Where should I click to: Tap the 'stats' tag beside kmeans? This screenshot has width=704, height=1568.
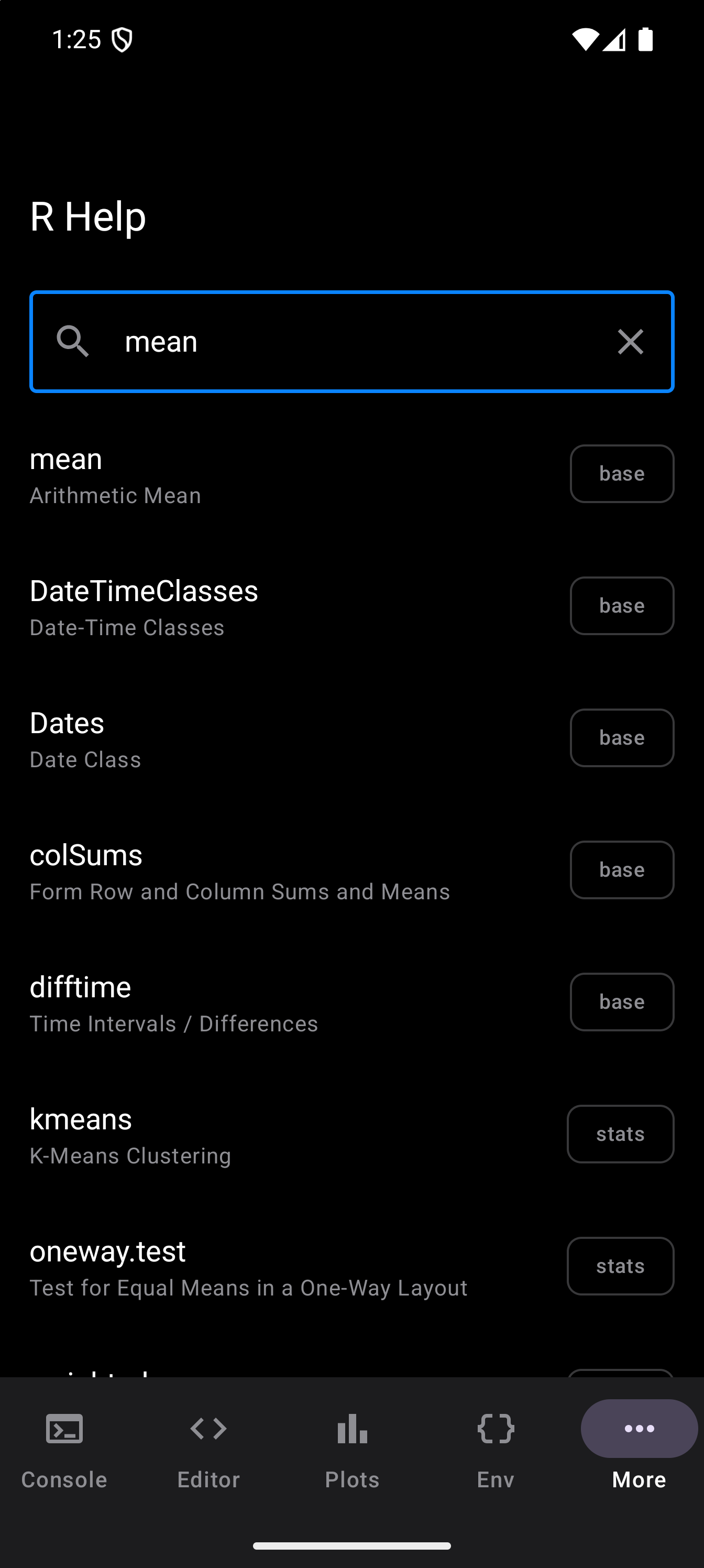620,1134
